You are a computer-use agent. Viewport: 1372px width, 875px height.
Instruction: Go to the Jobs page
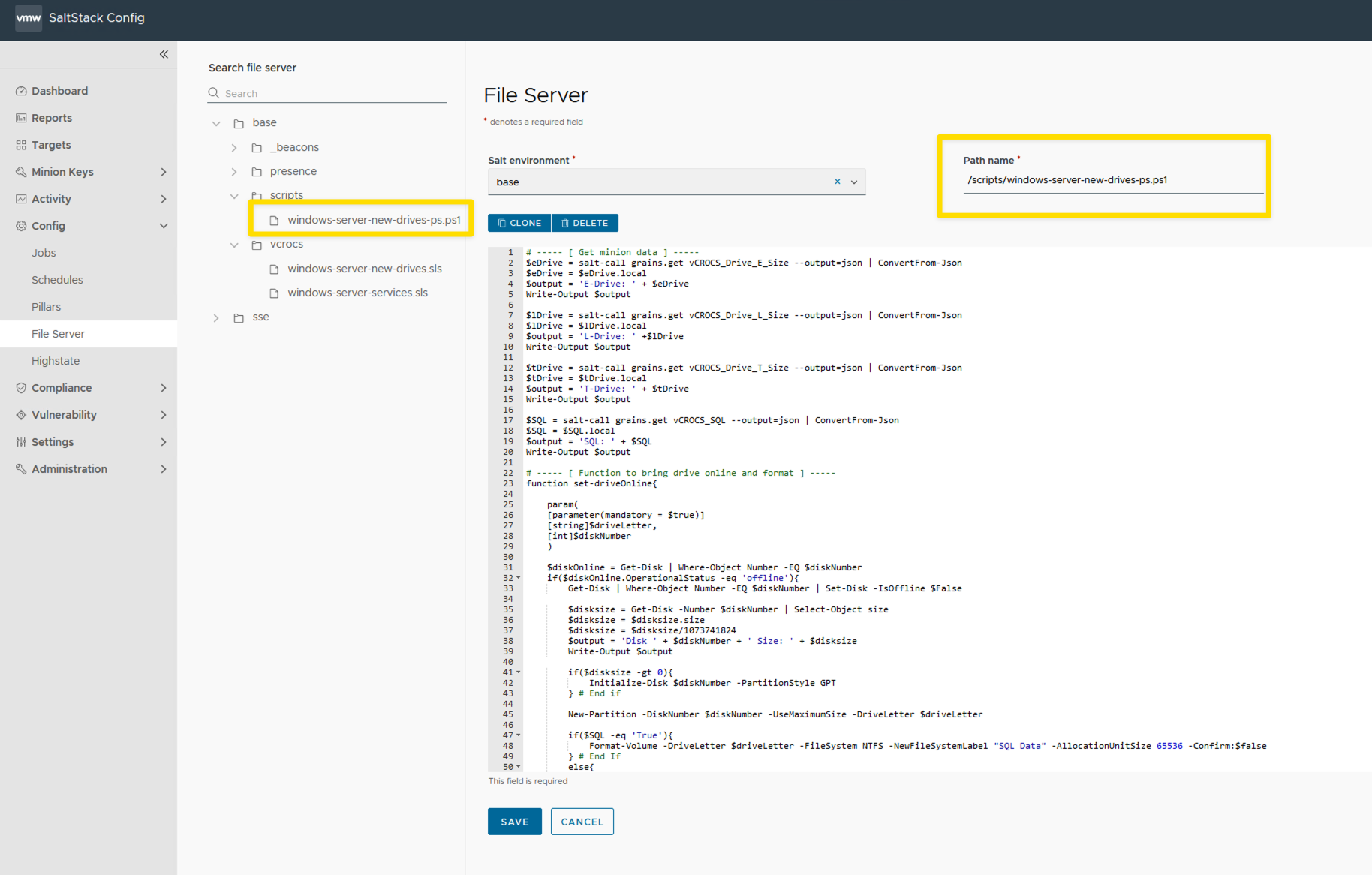[x=44, y=253]
